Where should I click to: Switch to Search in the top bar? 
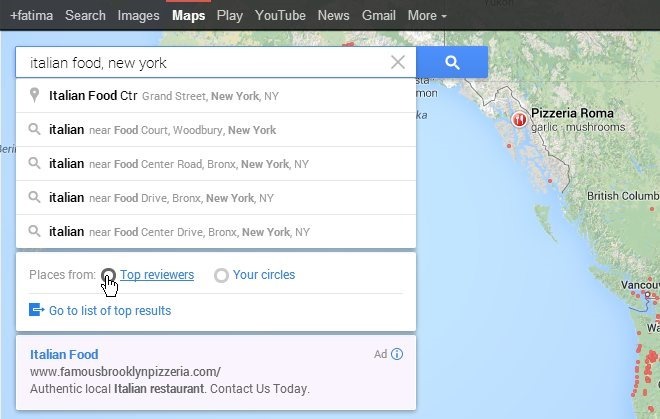(x=85, y=16)
